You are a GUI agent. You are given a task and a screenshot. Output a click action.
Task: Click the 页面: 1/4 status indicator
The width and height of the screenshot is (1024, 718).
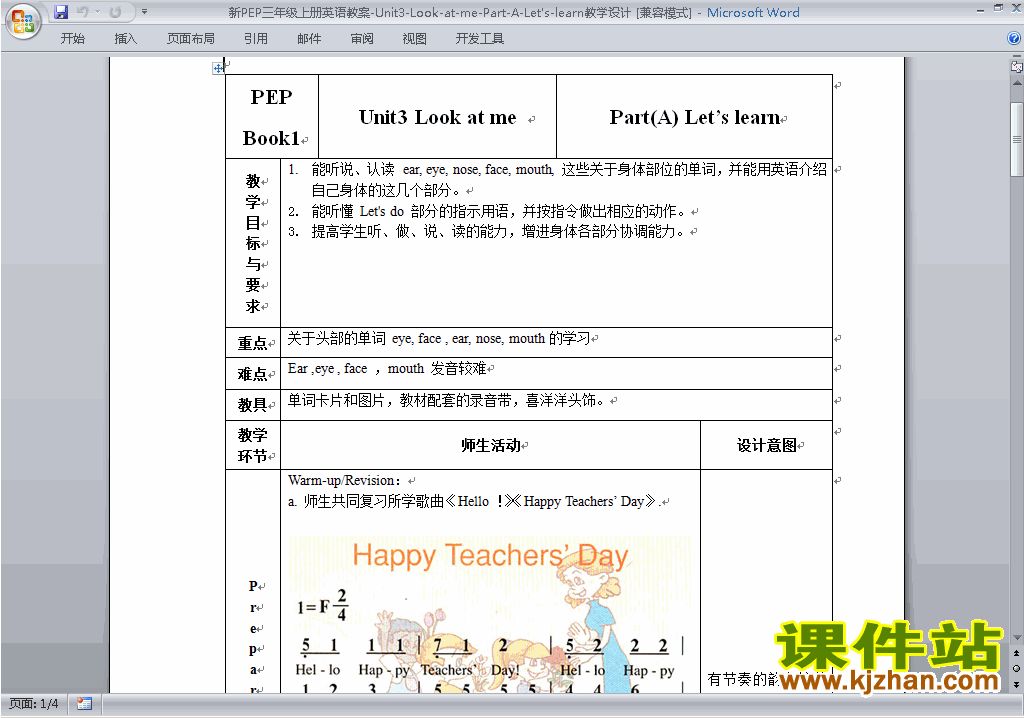pos(34,704)
